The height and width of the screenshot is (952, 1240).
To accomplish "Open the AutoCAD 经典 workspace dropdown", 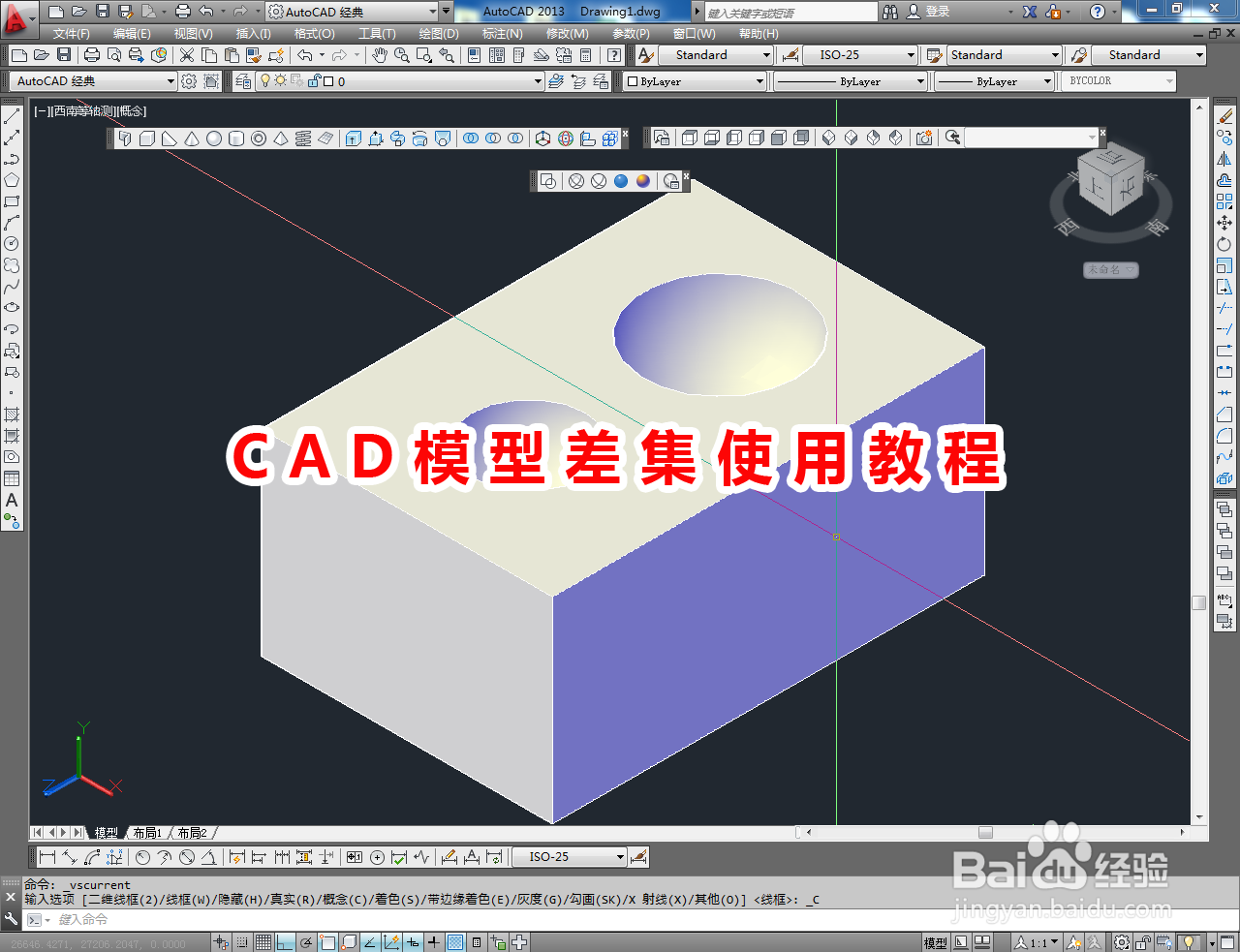I will [93, 81].
